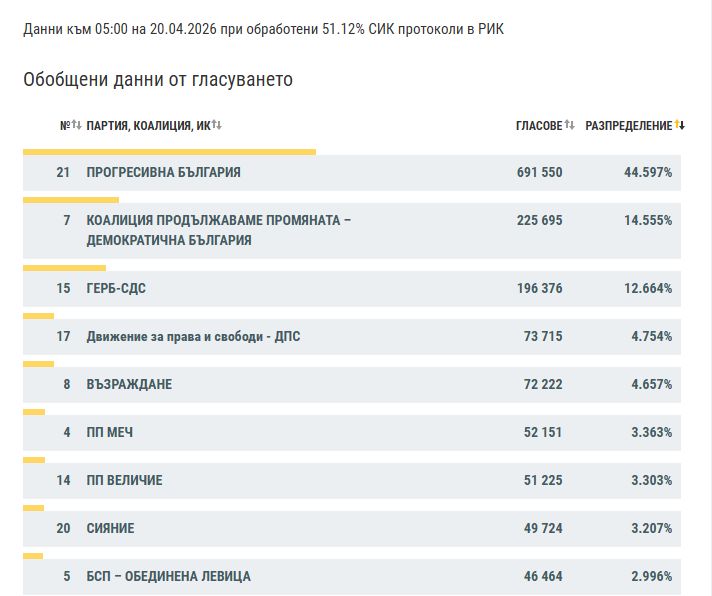Sort by the ГЛАСОВЕ column label
The width and height of the screenshot is (712, 596).
539,125
